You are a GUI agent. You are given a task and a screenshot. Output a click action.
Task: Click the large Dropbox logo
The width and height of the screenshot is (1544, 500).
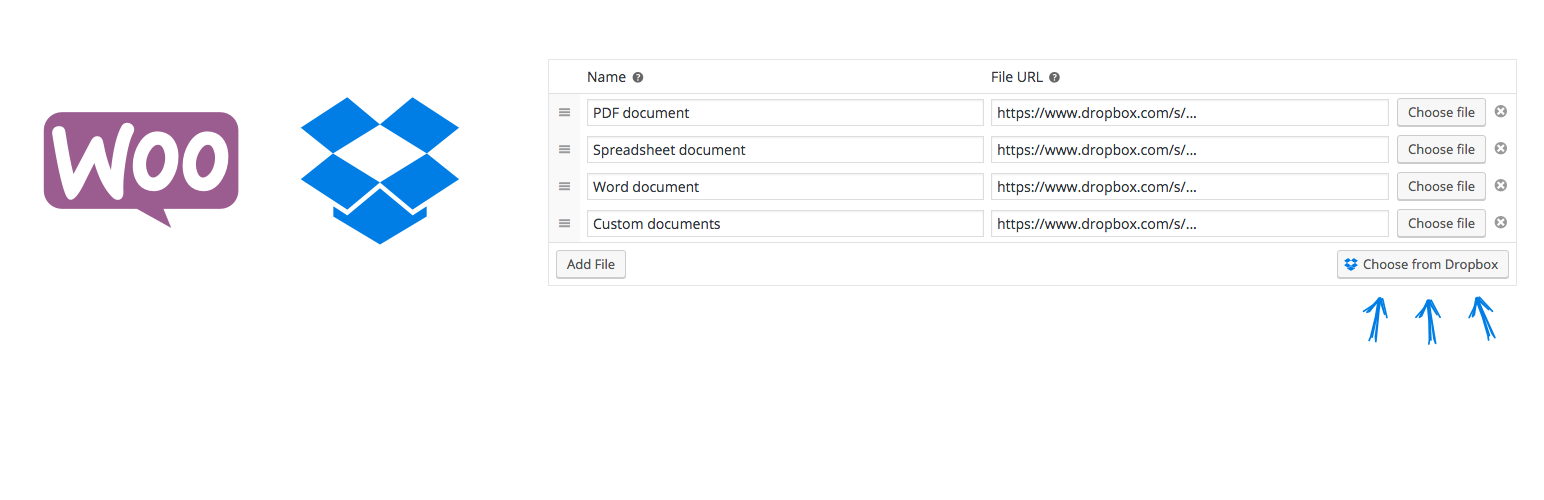coord(380,170)
